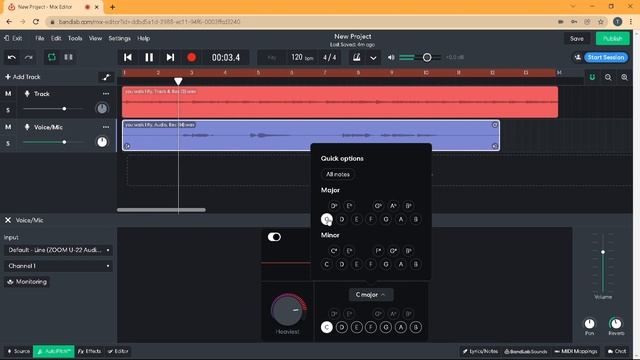Click the pan knob on Voice/Mic track
The height and width of the screenshot is (360, 640).
coord(102,142)
